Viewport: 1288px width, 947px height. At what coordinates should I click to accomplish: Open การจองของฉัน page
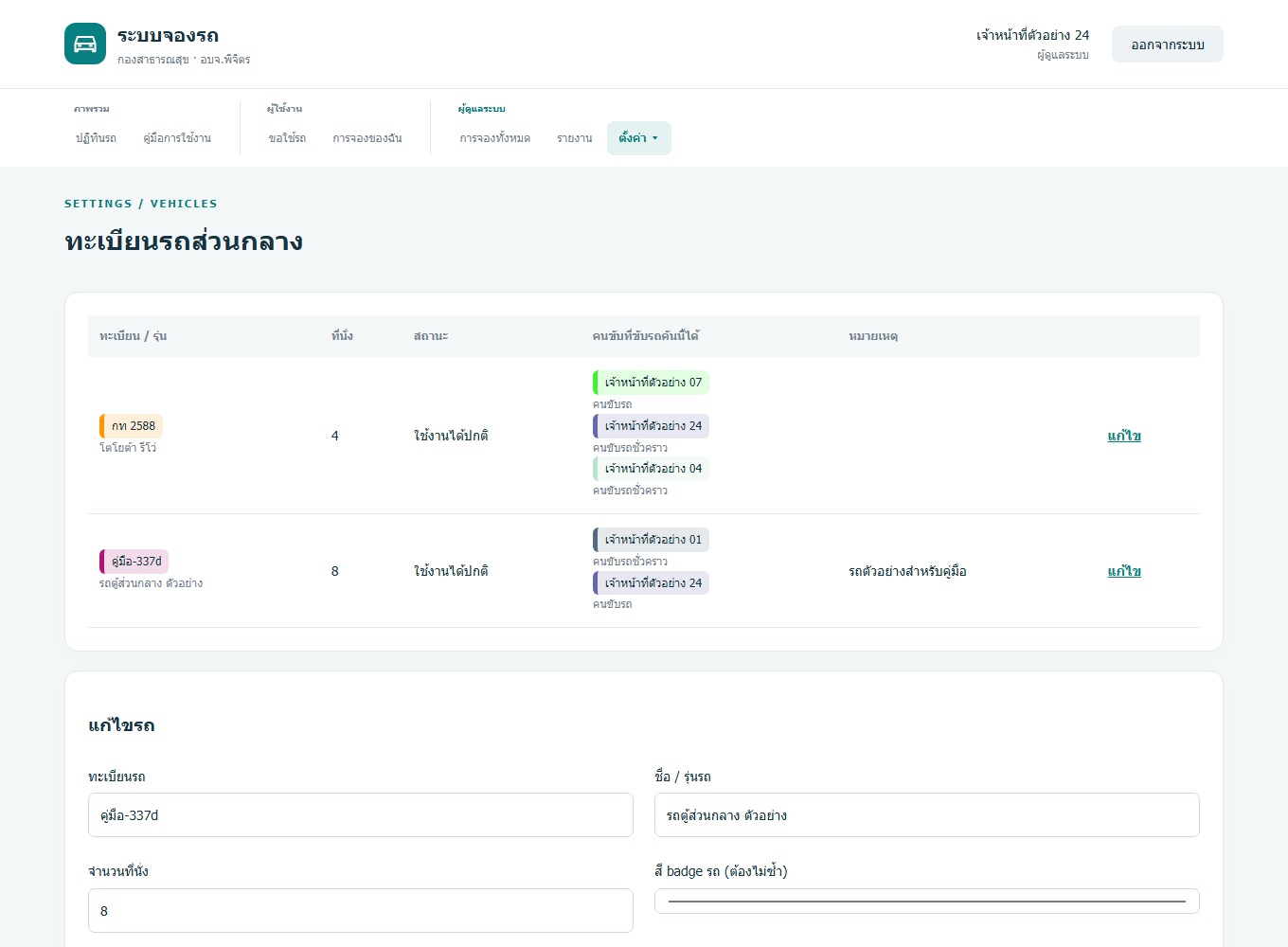367,138
